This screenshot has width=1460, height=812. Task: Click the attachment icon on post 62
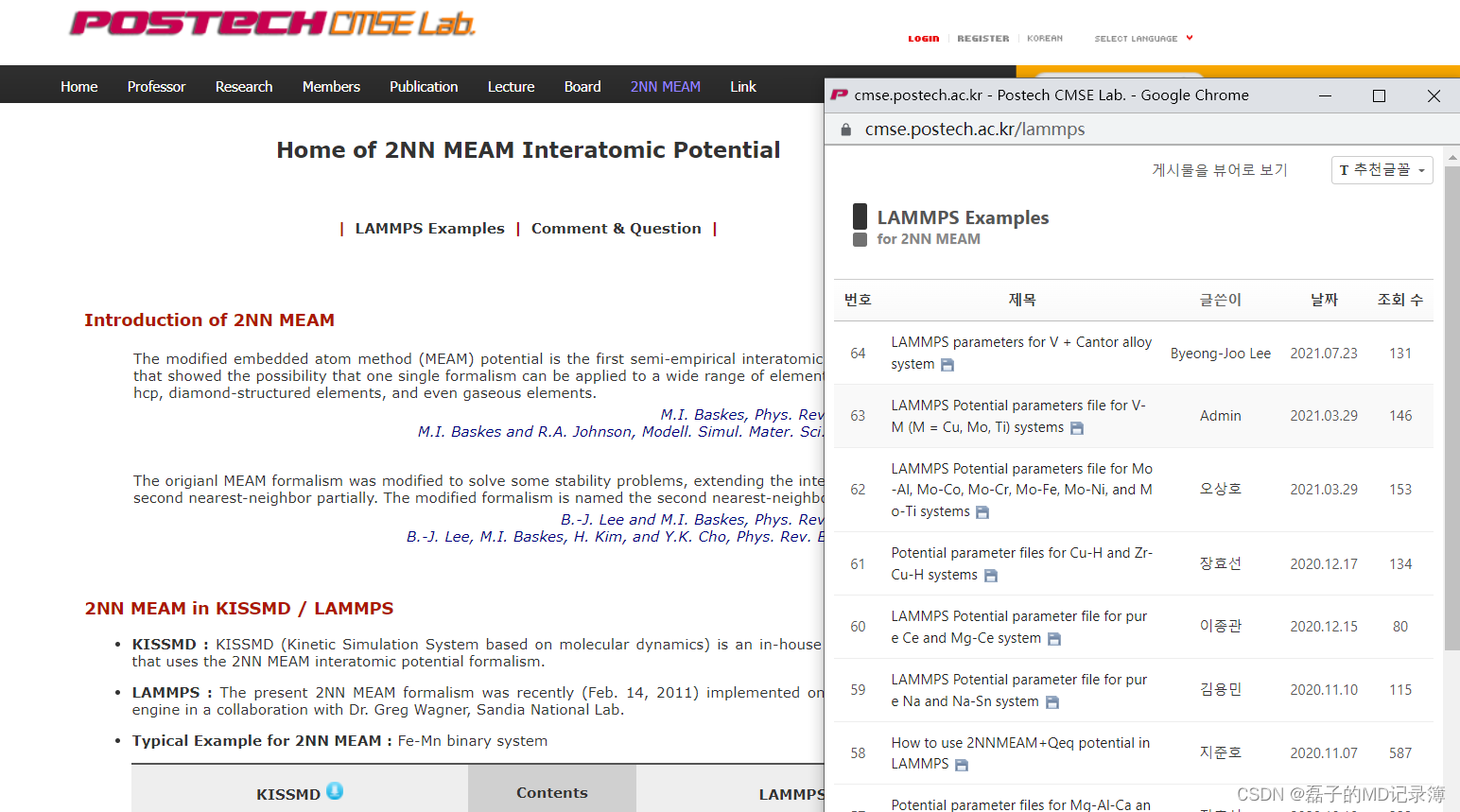982,512
